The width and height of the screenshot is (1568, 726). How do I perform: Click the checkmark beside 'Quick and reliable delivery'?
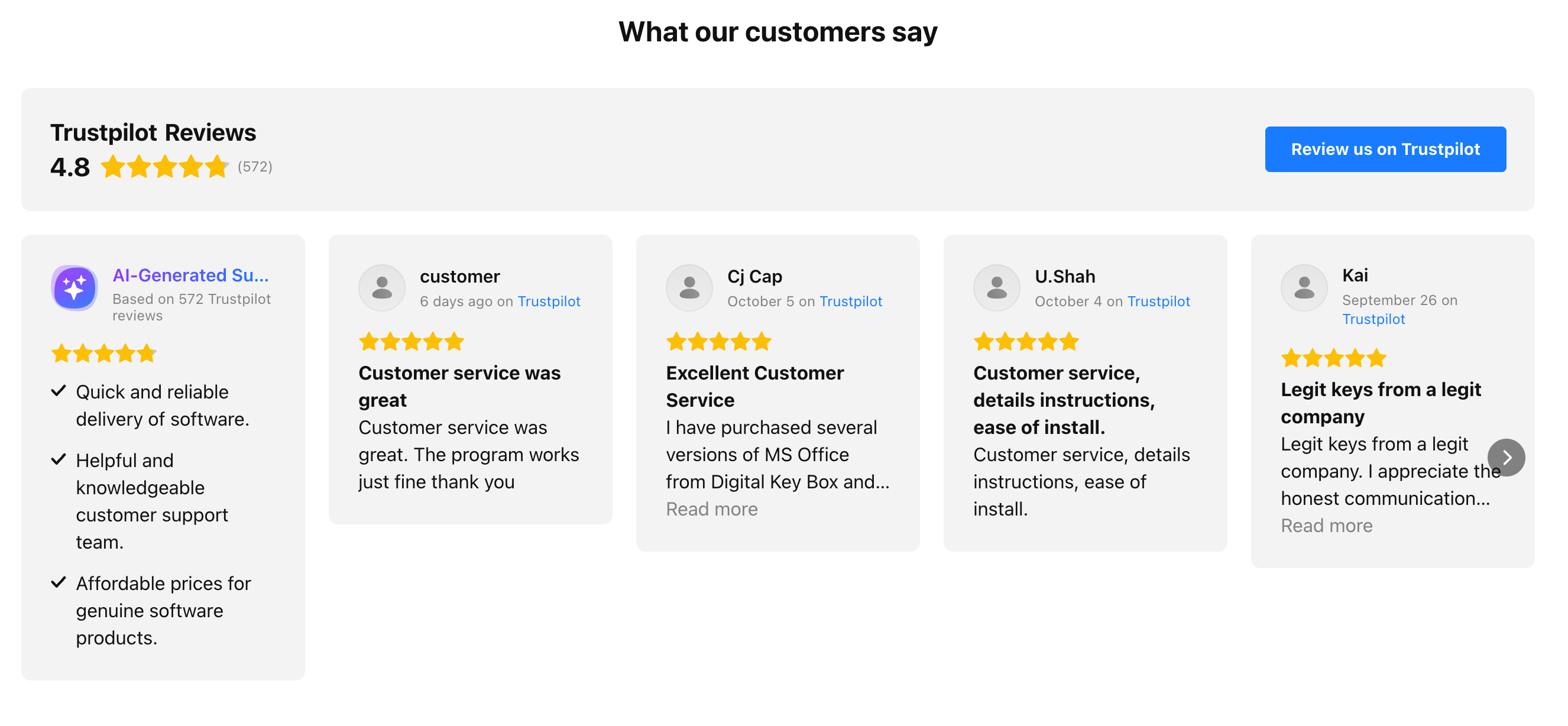tap(59, 391)
